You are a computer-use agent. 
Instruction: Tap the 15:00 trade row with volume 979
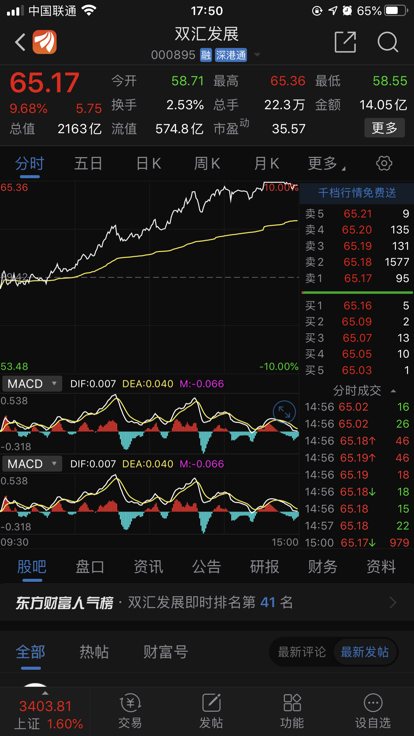(x=357, y=543)
